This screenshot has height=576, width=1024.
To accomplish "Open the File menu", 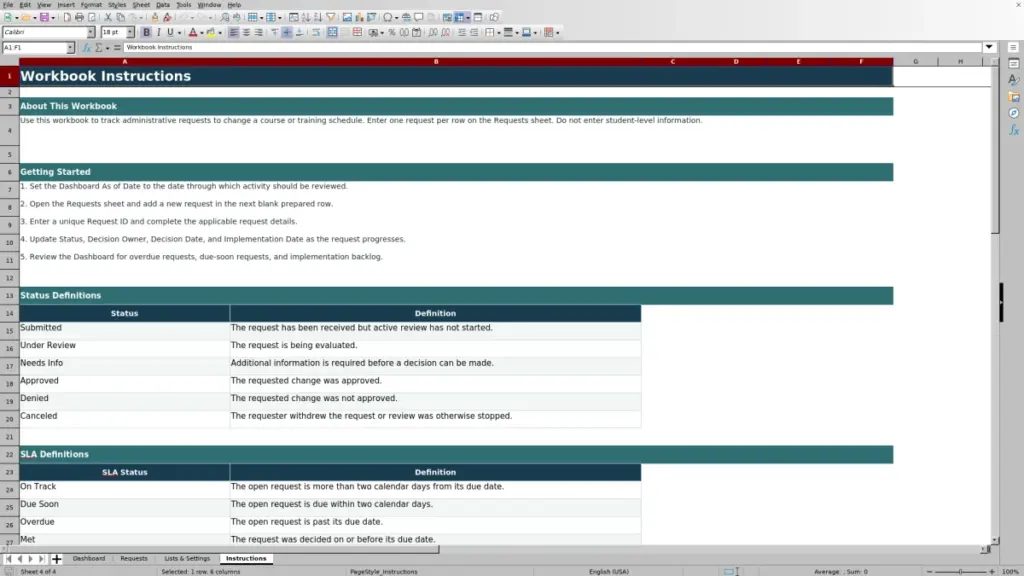I will (8, 5).
